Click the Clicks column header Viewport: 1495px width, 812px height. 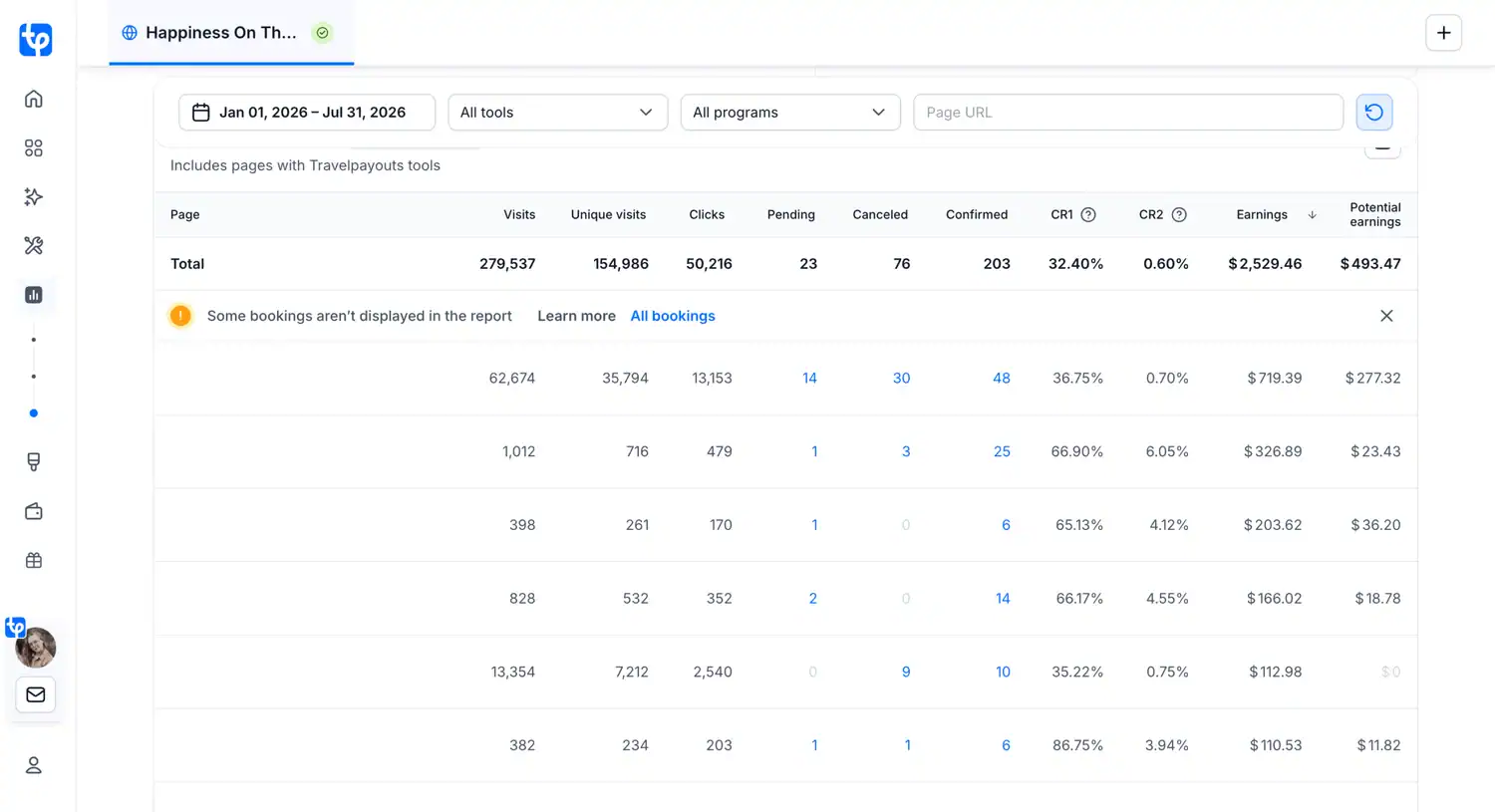[x=707, y=214]
